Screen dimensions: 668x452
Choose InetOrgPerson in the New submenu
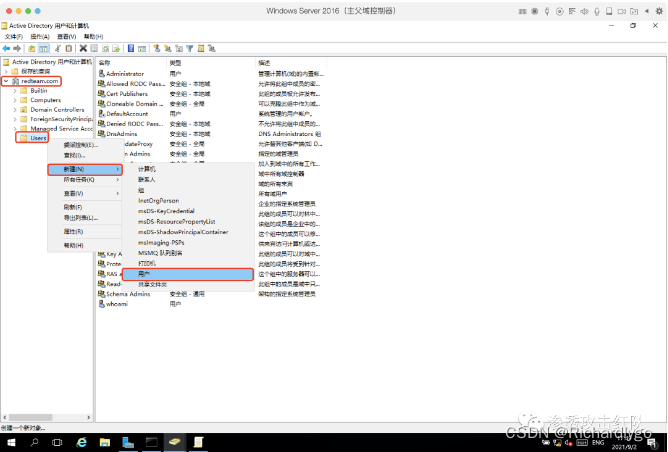point(188,201)
